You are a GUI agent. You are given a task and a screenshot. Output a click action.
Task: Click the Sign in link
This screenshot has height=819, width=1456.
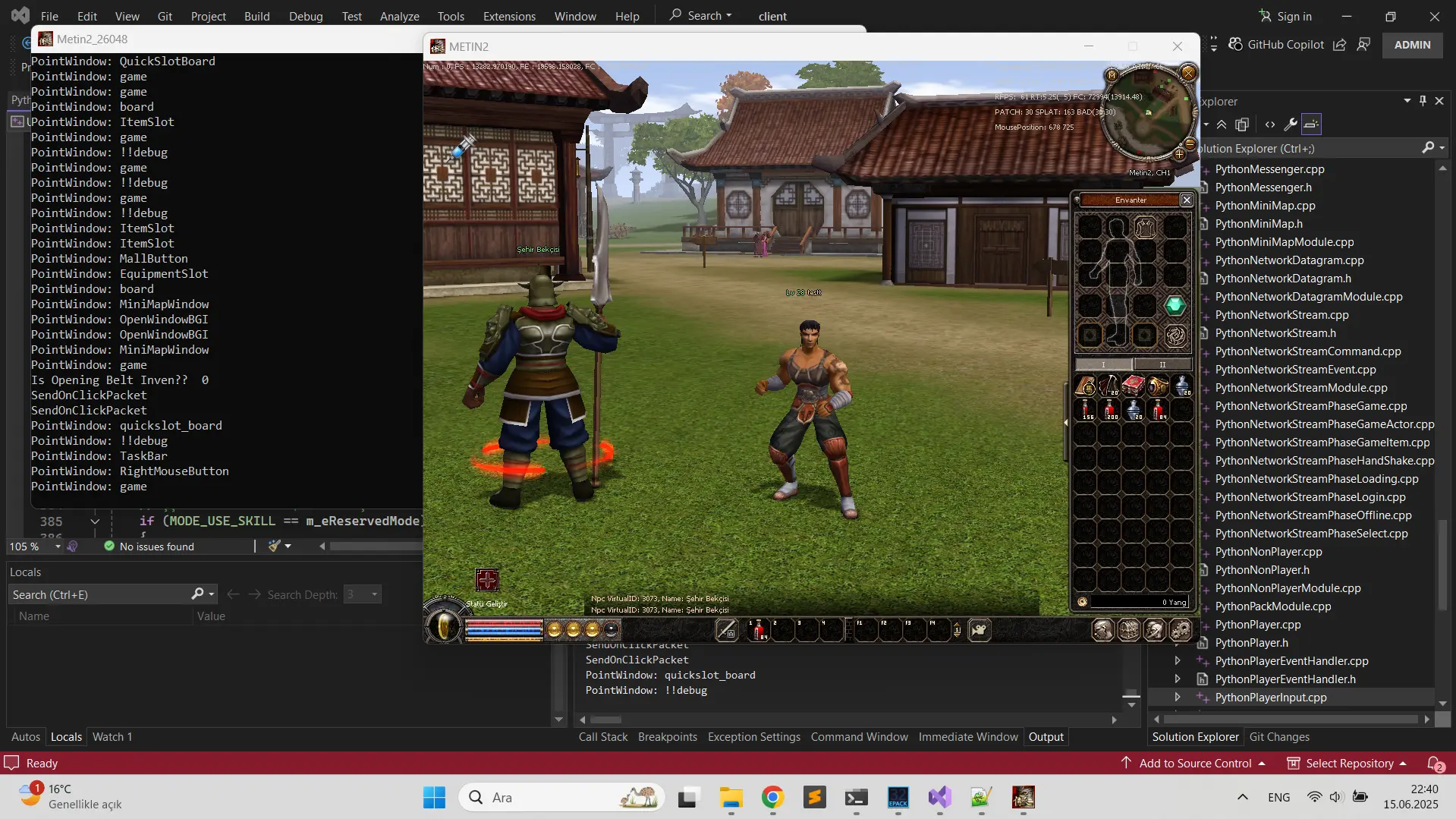[x=1285, y=16]
